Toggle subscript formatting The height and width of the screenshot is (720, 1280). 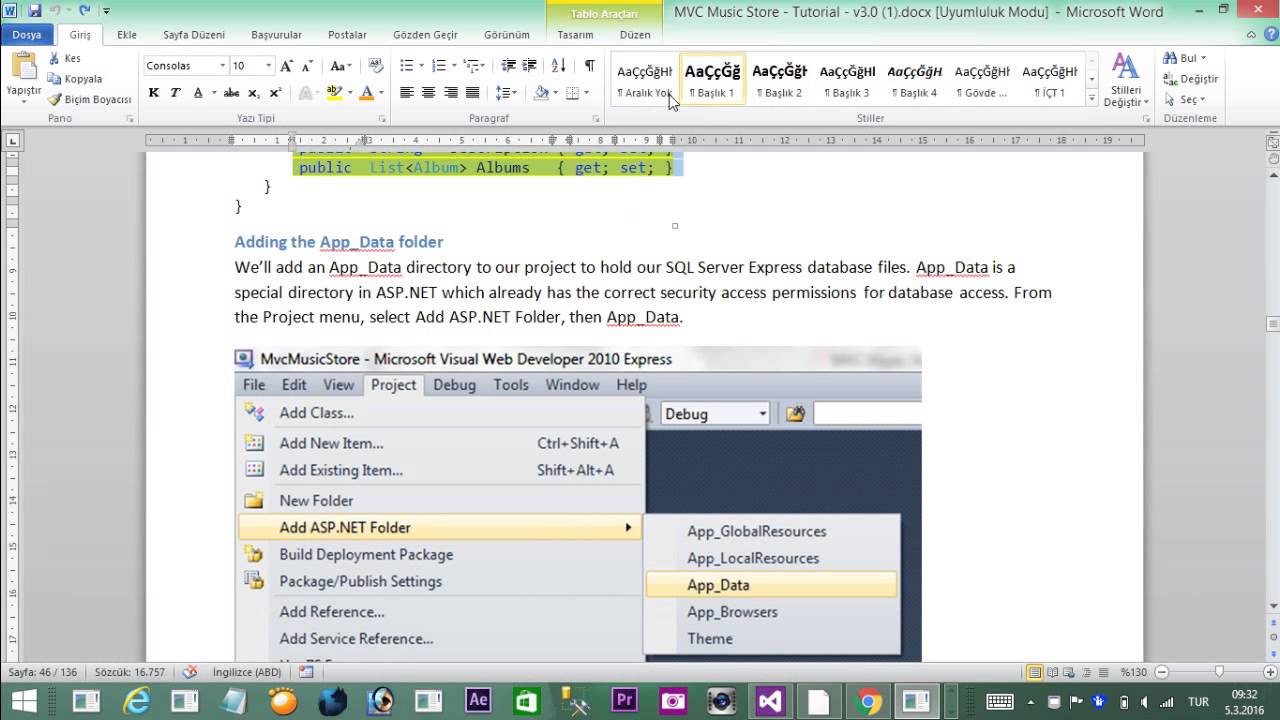point(253,93)
